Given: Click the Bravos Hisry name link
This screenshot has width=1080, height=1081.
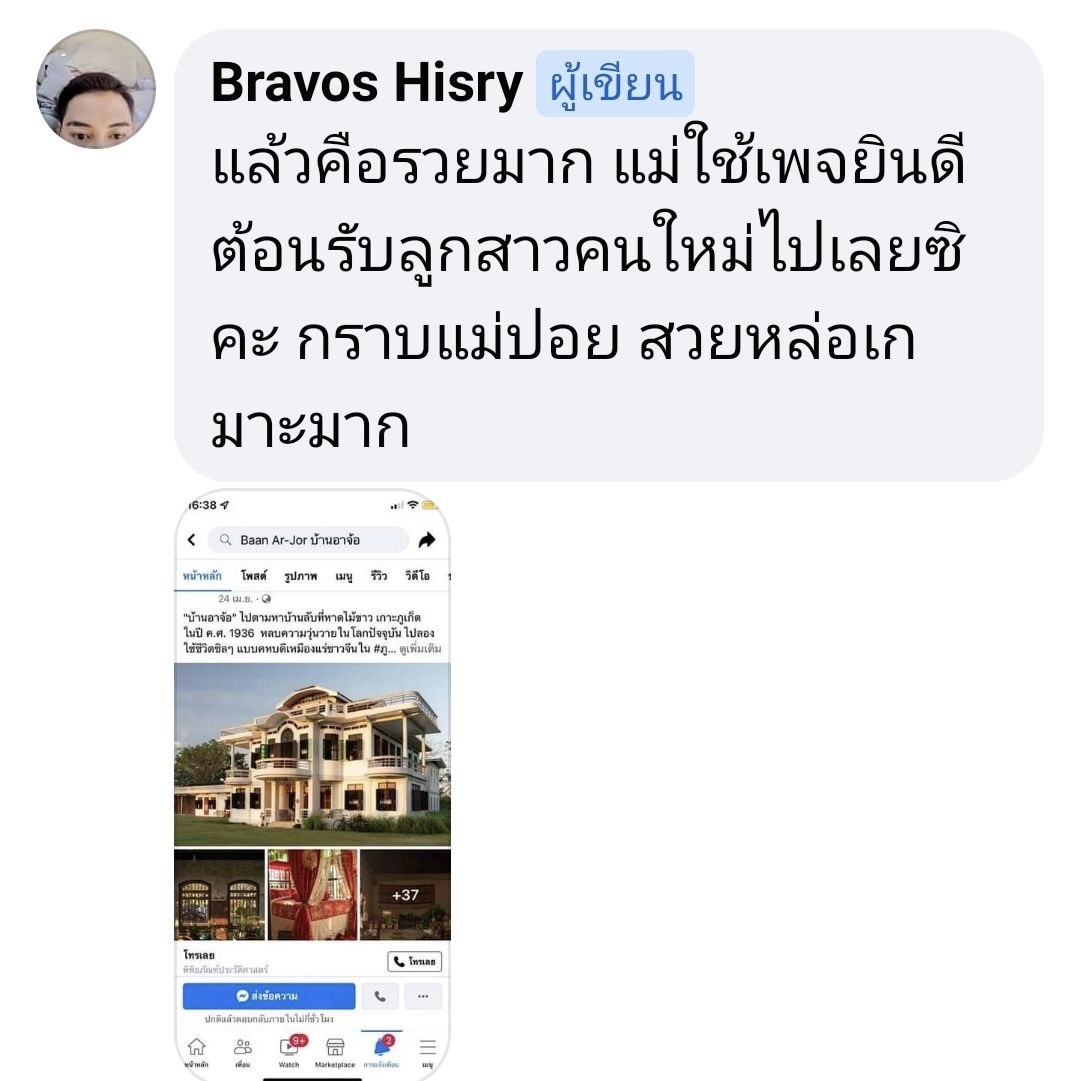Looking at the screenshot, I should [367, 83].
